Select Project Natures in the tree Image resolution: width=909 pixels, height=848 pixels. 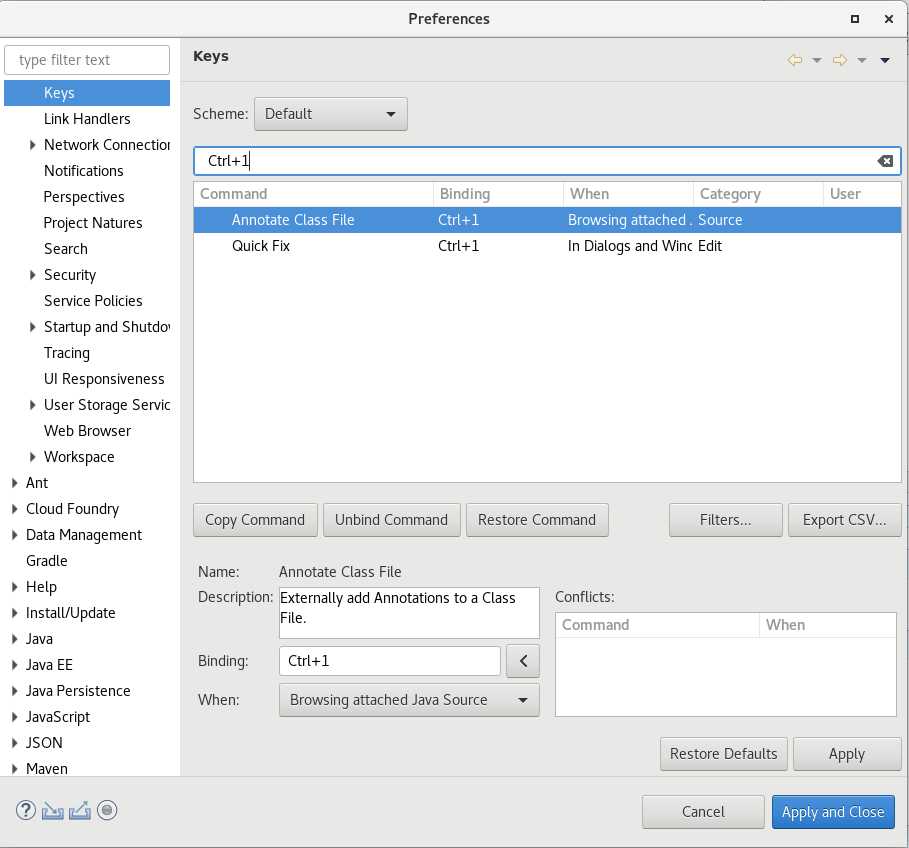(93, 223)
